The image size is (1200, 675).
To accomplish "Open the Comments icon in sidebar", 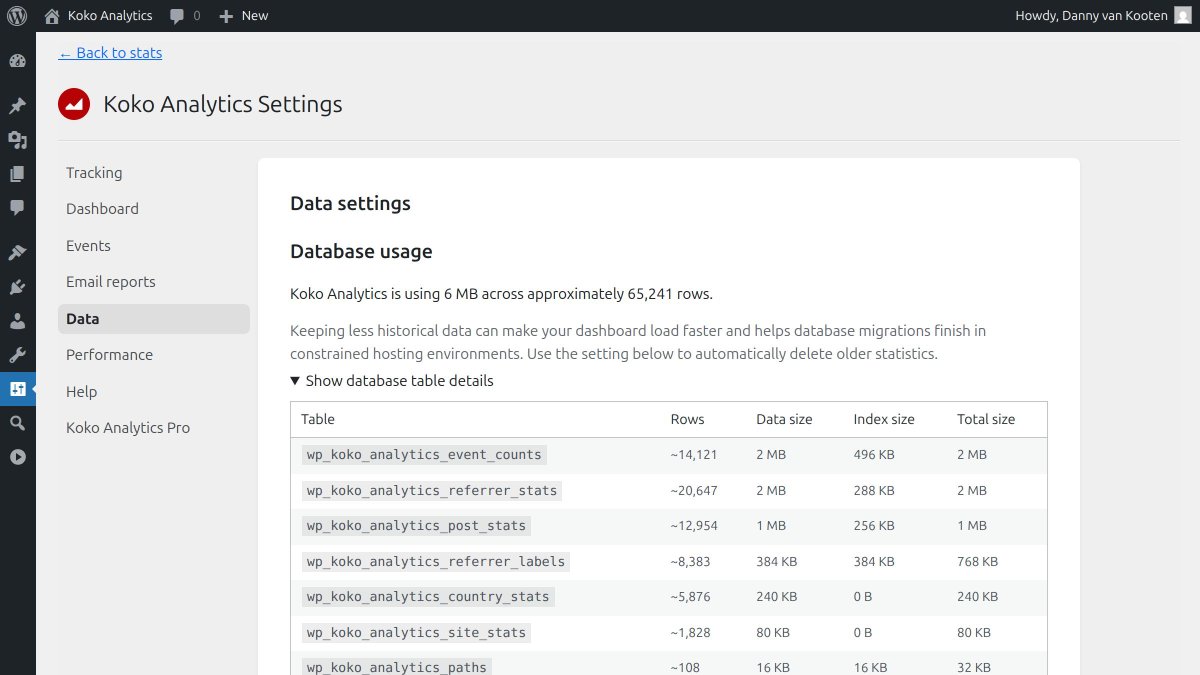I will 17,208.
